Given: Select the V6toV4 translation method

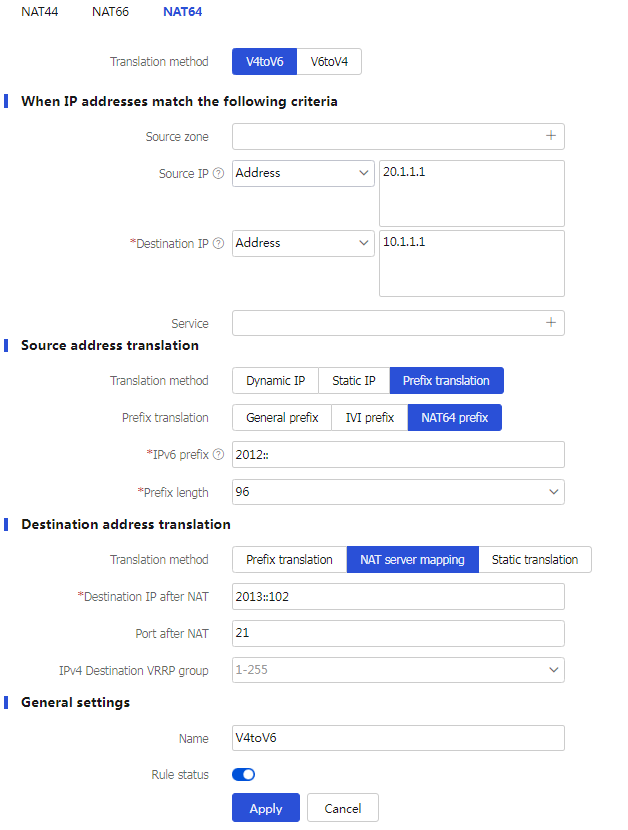Looking at the screenshot, I should click(328, 61).
